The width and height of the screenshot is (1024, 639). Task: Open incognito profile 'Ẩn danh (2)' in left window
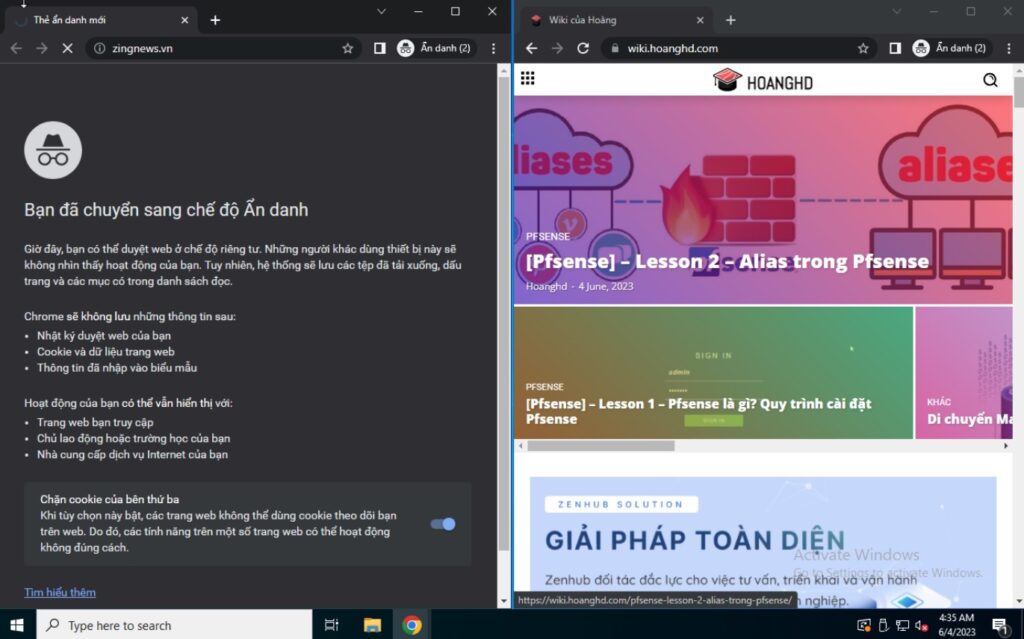[x=434, y=48]
